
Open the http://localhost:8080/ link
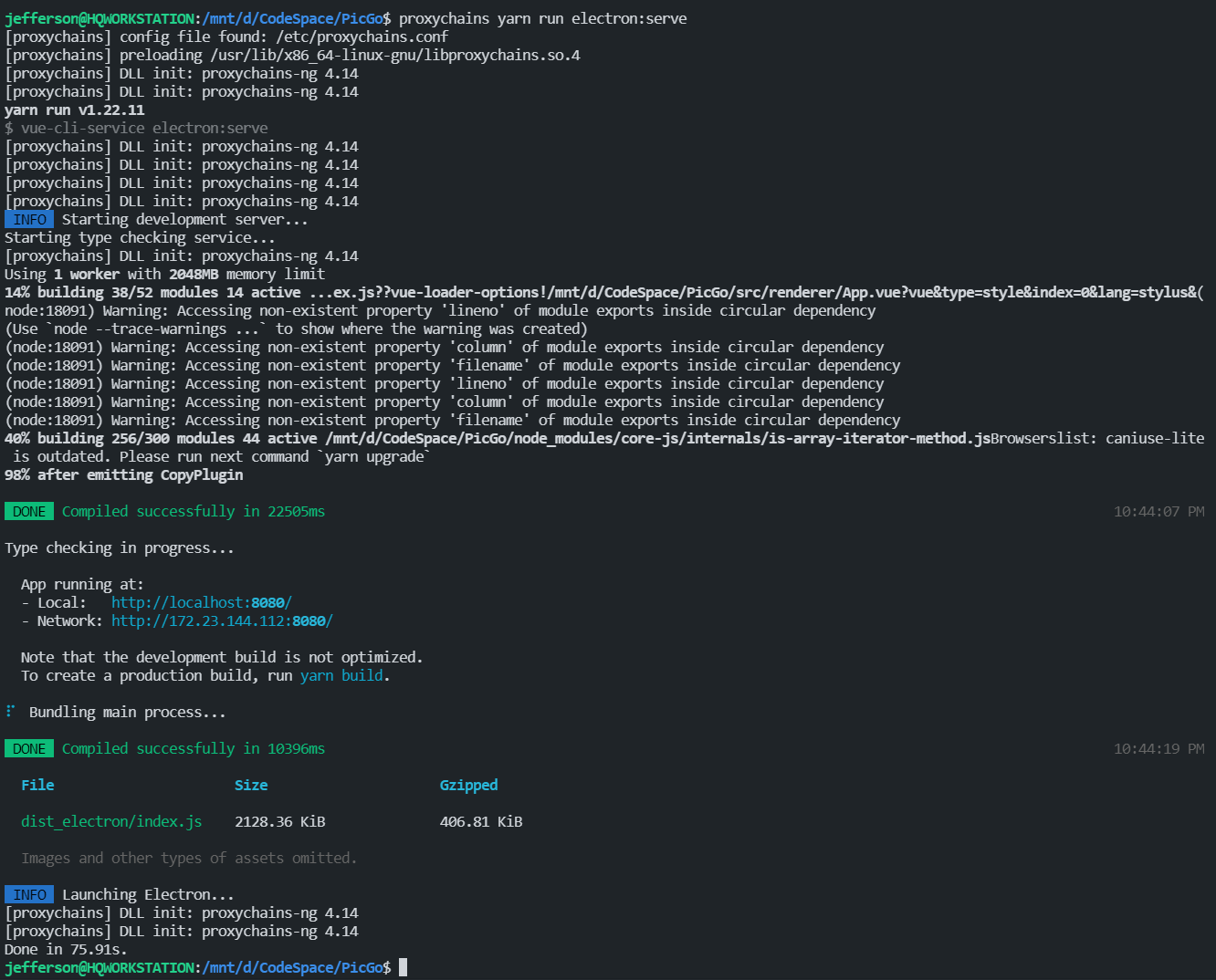point(201,602)
